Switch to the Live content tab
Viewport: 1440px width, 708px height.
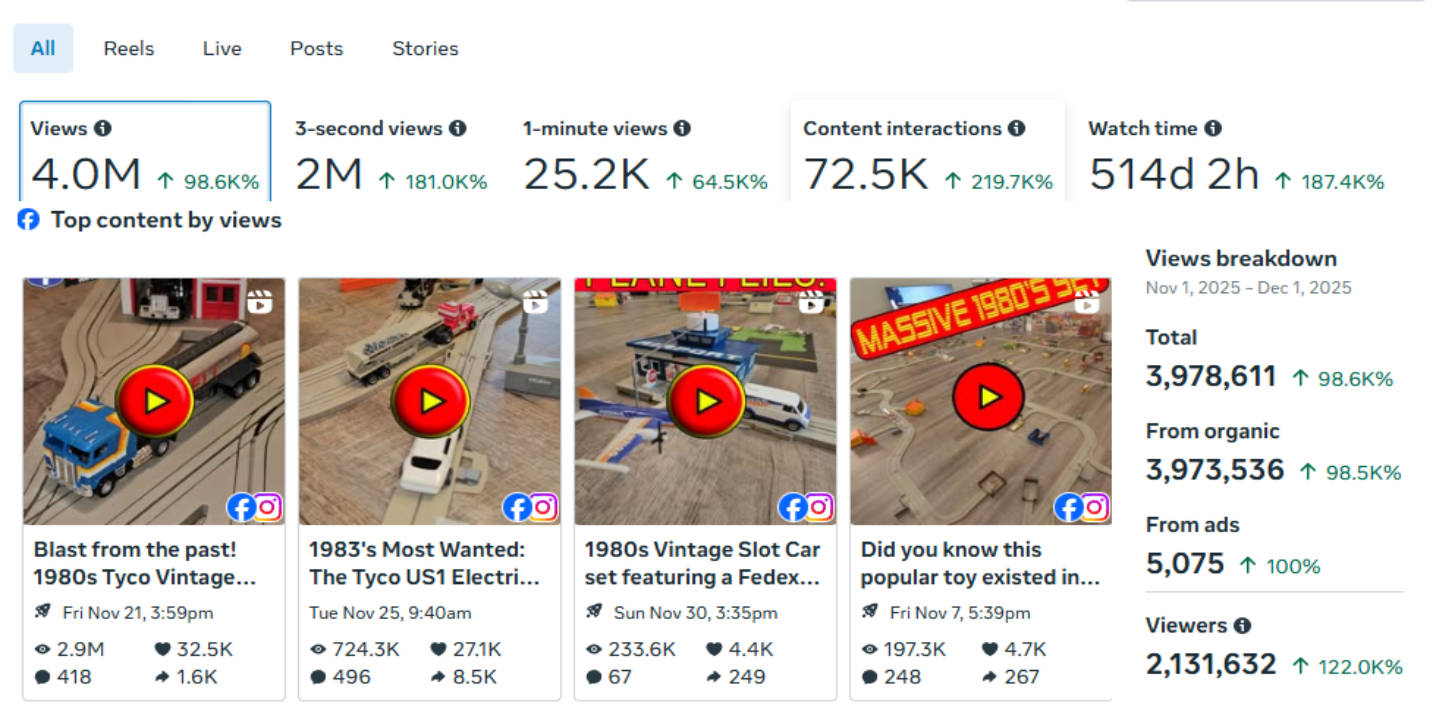(x=221, y=48)
